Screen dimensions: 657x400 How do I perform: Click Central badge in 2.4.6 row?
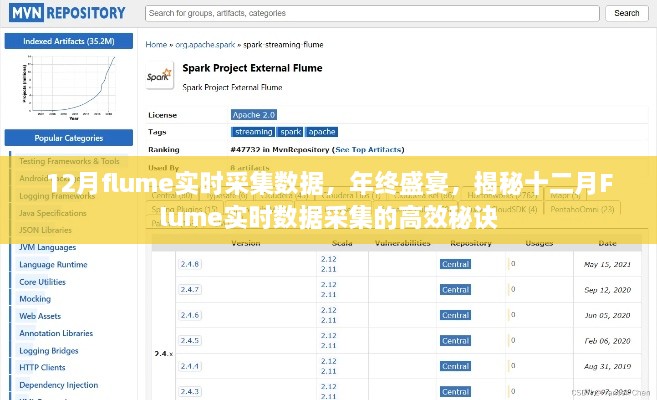coord(455,315)
